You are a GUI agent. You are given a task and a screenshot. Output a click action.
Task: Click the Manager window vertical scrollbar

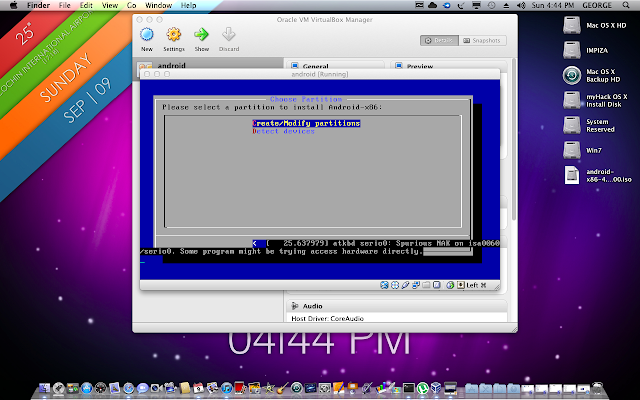(514, 139)
